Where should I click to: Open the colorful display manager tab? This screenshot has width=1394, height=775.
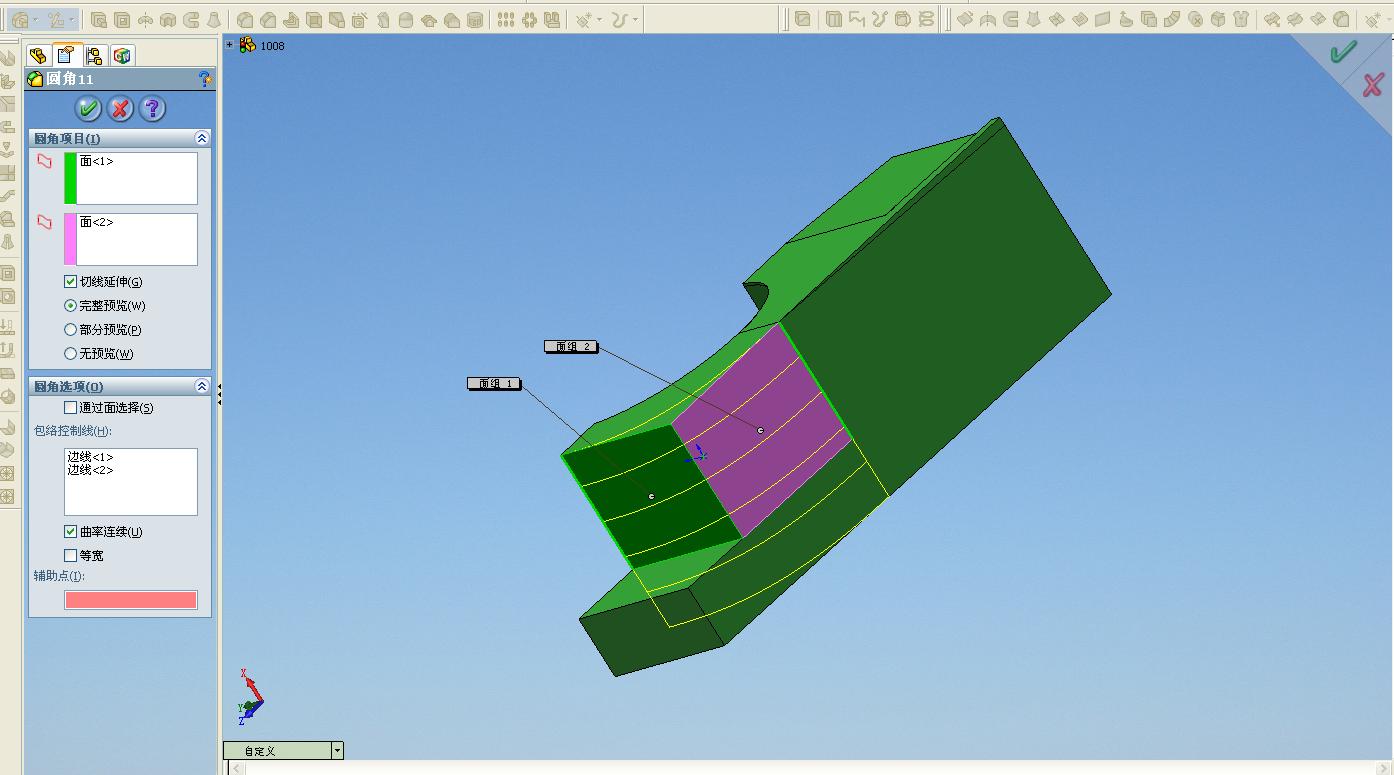point(122,56)
